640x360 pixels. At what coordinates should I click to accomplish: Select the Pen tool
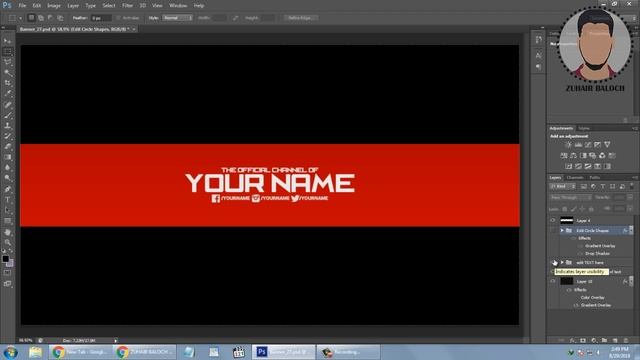click(x=7, y=189)
